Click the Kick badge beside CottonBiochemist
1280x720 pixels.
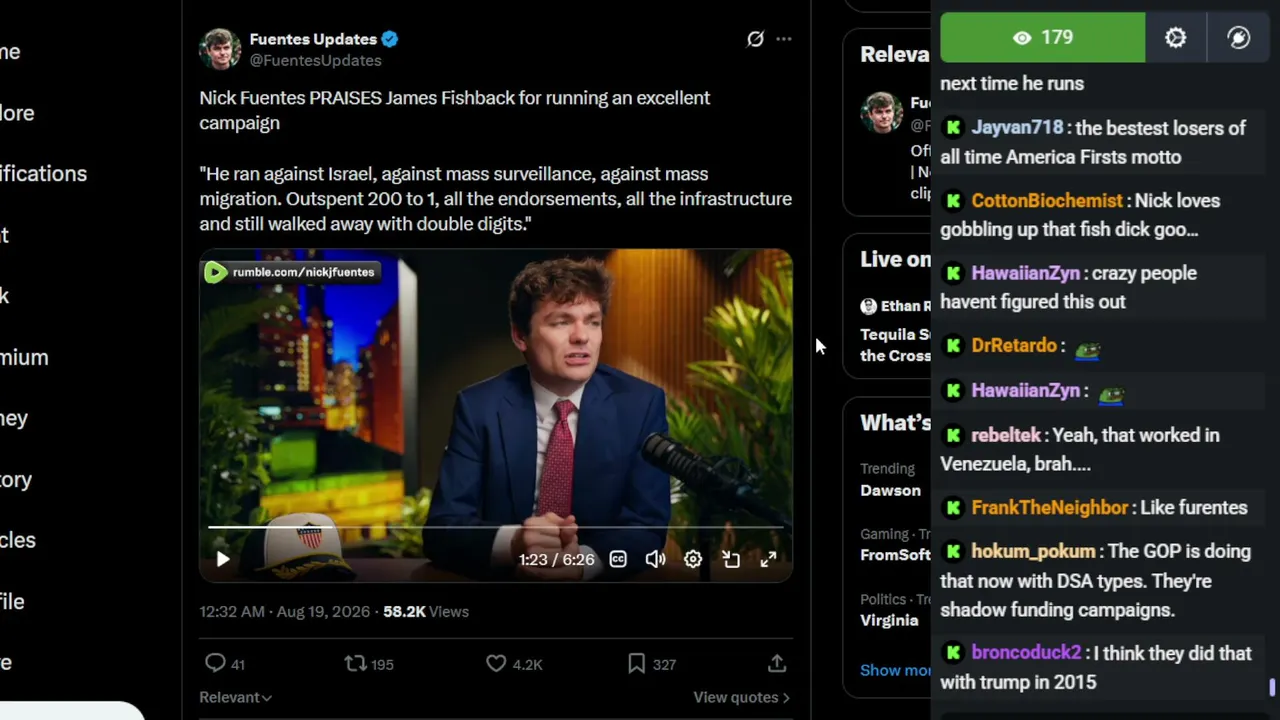pos(953,201)
